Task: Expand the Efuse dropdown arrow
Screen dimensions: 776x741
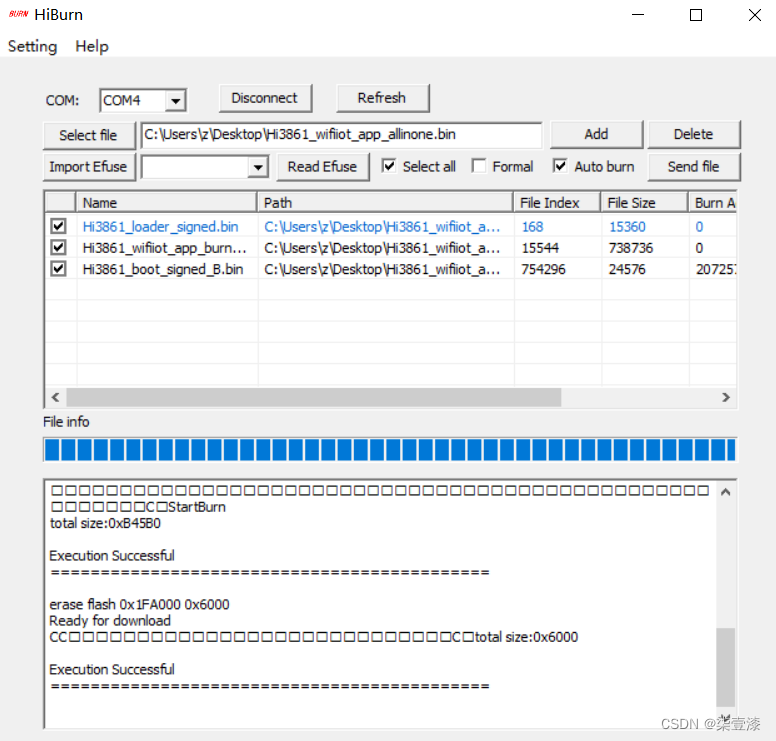Action: [x=258, y=167]
